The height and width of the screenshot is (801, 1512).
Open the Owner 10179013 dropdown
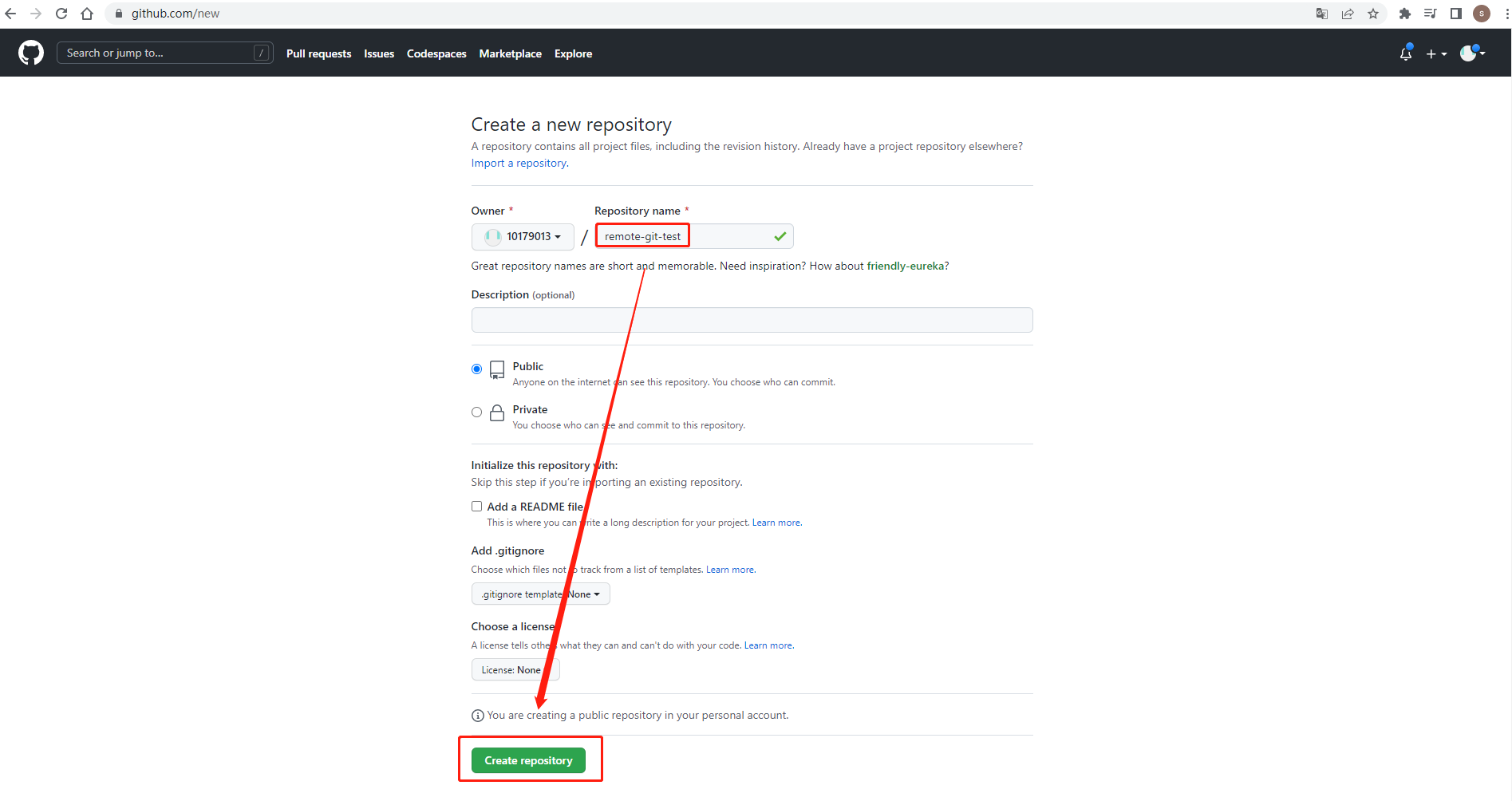click(x=523, y=236)
